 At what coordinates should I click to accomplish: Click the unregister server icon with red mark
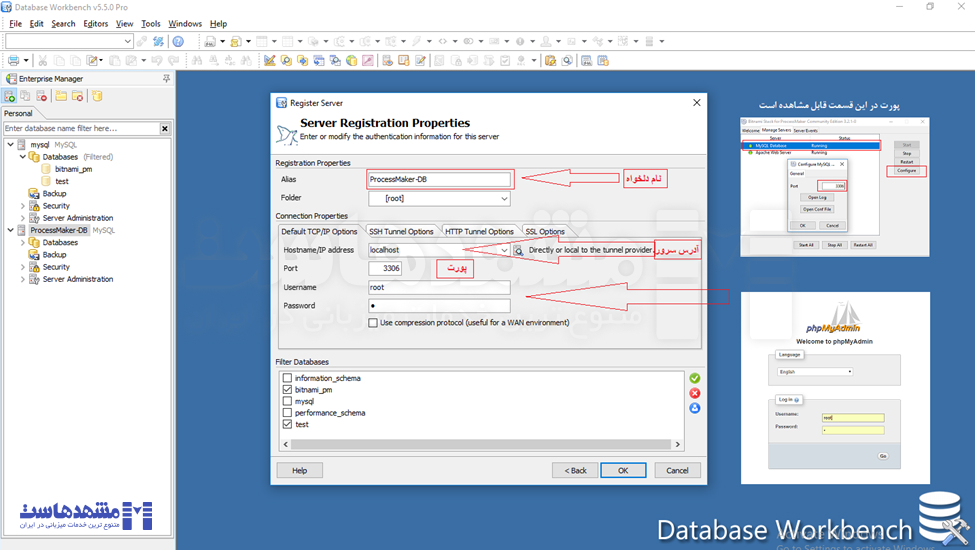[42, 96]
